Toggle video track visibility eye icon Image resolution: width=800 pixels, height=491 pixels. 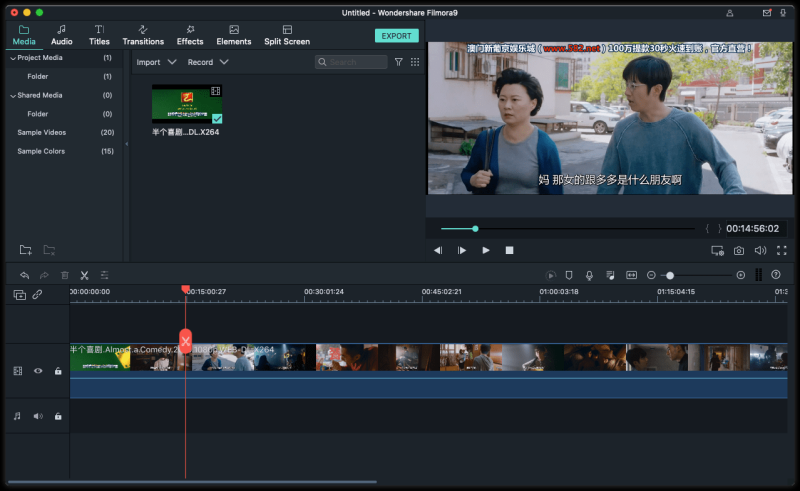click(x=38, y=371)
